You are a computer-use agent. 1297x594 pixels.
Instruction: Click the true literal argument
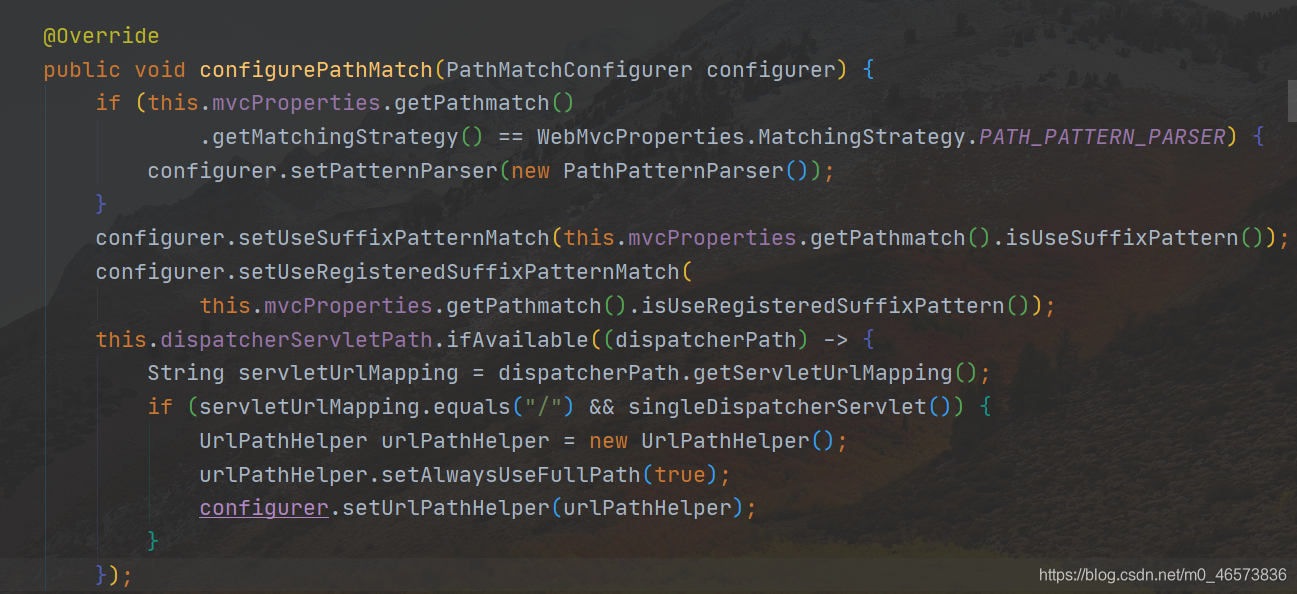click(x=679, y=474)
